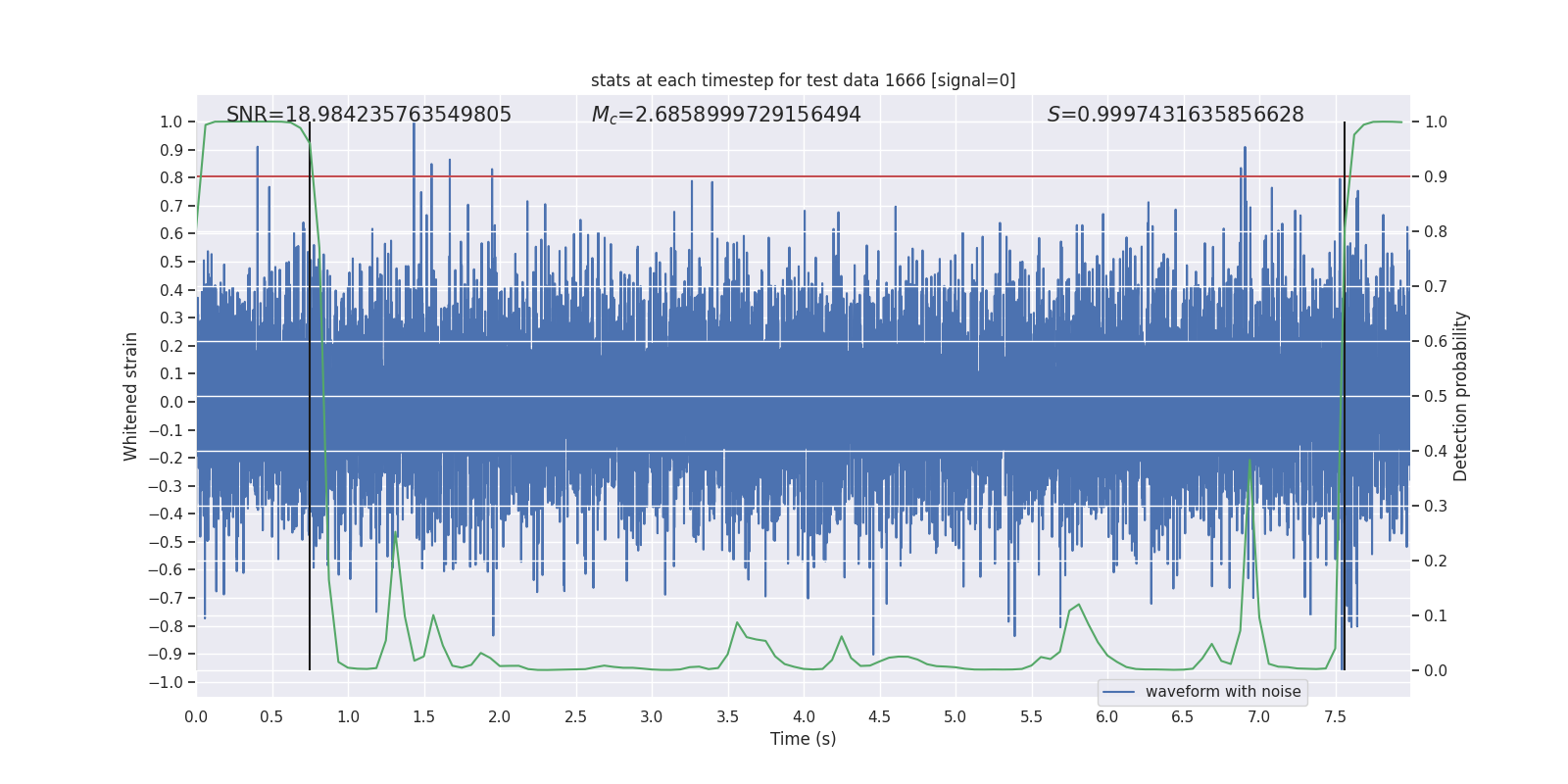The image size is (1568, 784).
Task: Click the blue line sample in legend
Action: pyautogui.click(x=1119, y=692)
